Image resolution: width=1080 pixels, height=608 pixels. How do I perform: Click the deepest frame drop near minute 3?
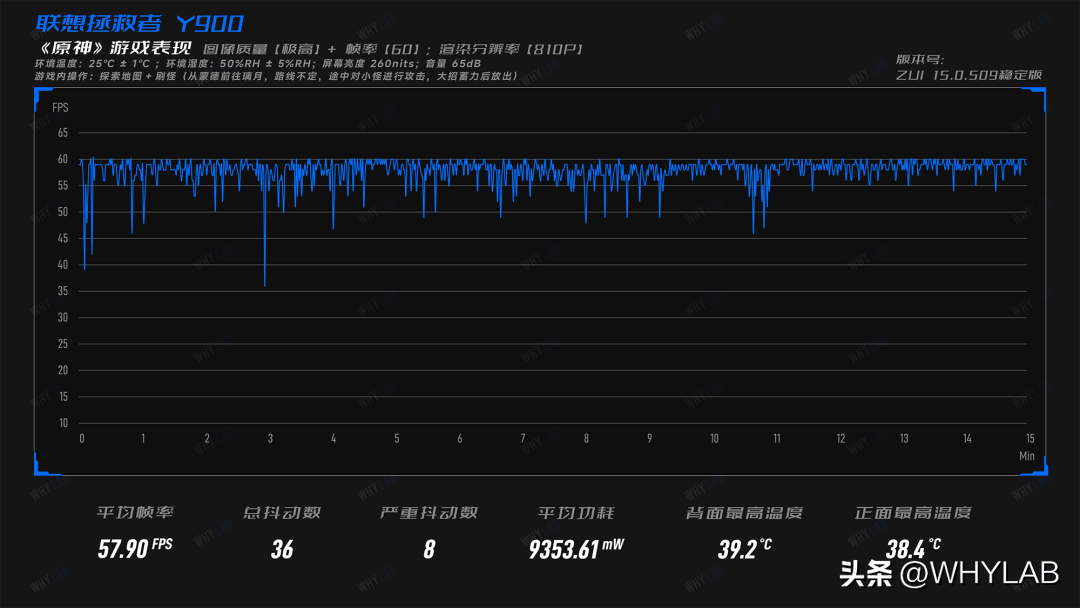[264, 284]
